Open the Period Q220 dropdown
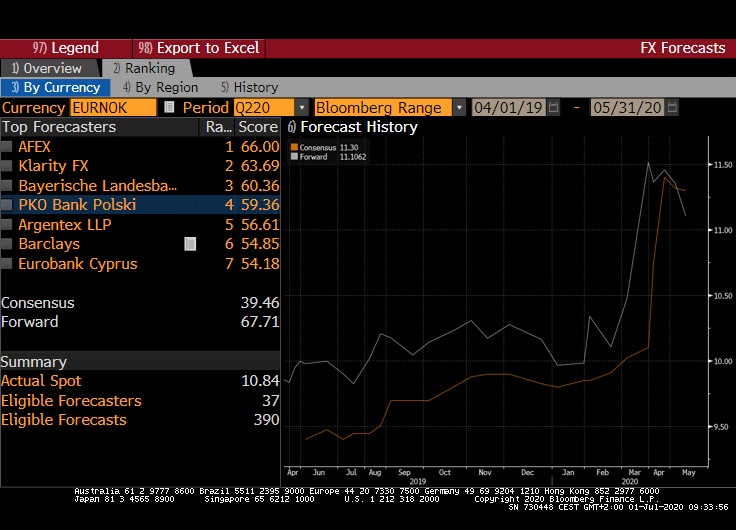Image resolution: width=736 pixels, height=530 pixels. pos(301,107)
